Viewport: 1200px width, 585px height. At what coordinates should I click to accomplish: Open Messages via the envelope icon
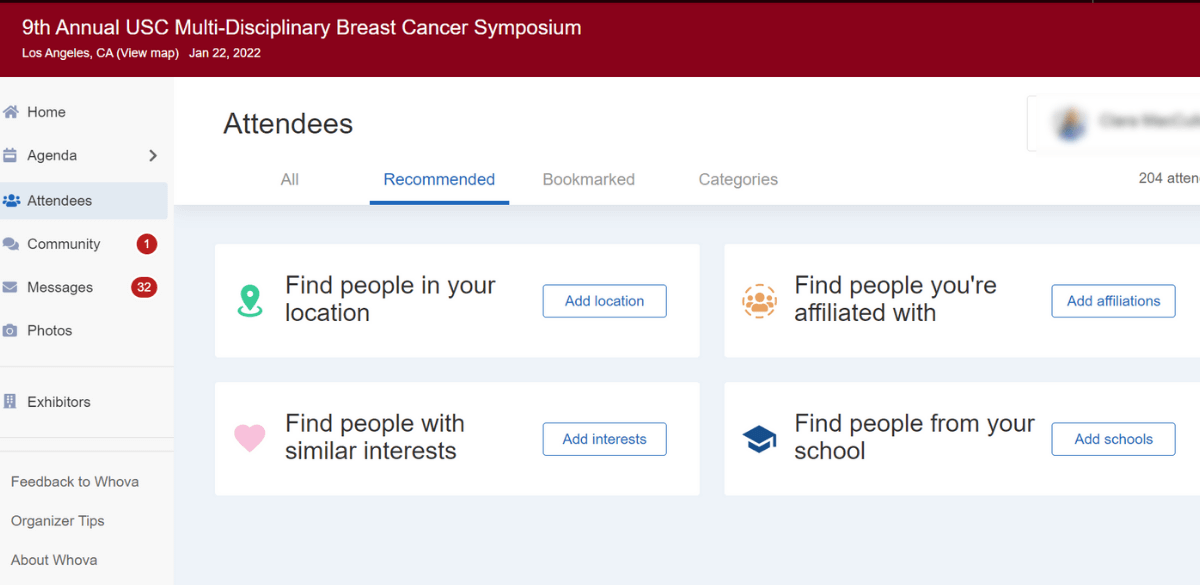click(10, 287)
